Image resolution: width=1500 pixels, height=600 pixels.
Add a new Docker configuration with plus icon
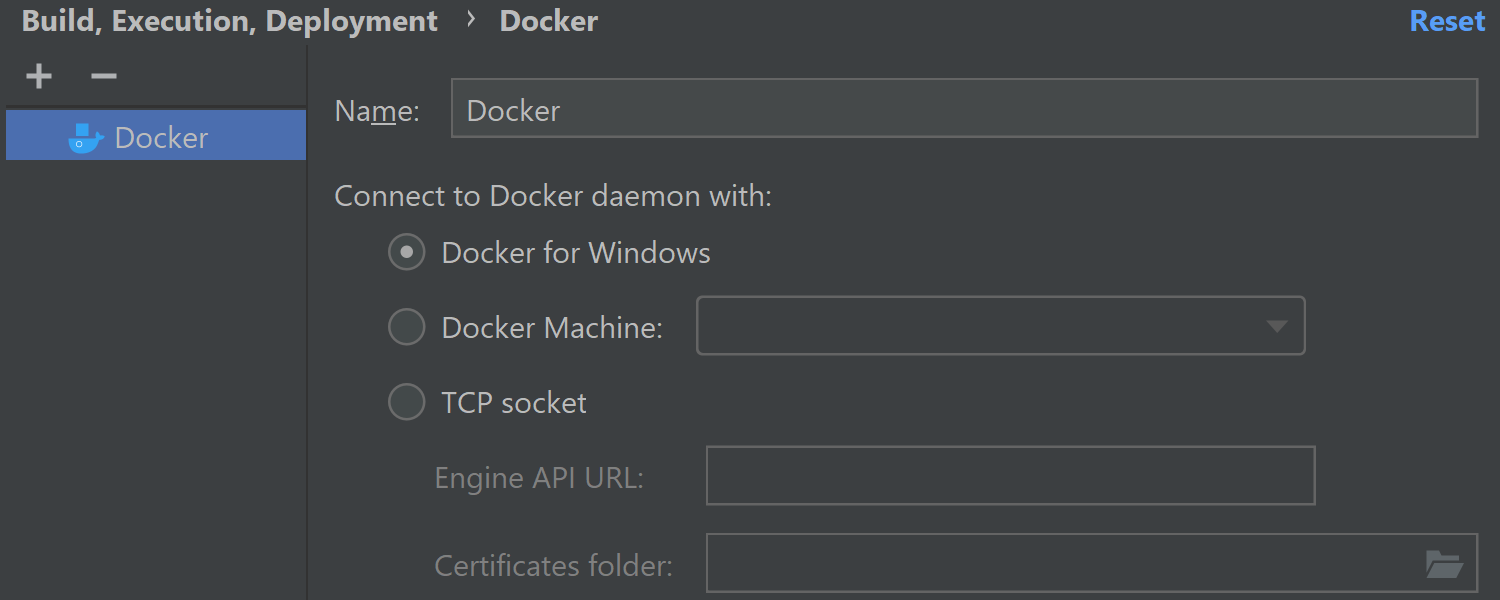coord(39,76)
